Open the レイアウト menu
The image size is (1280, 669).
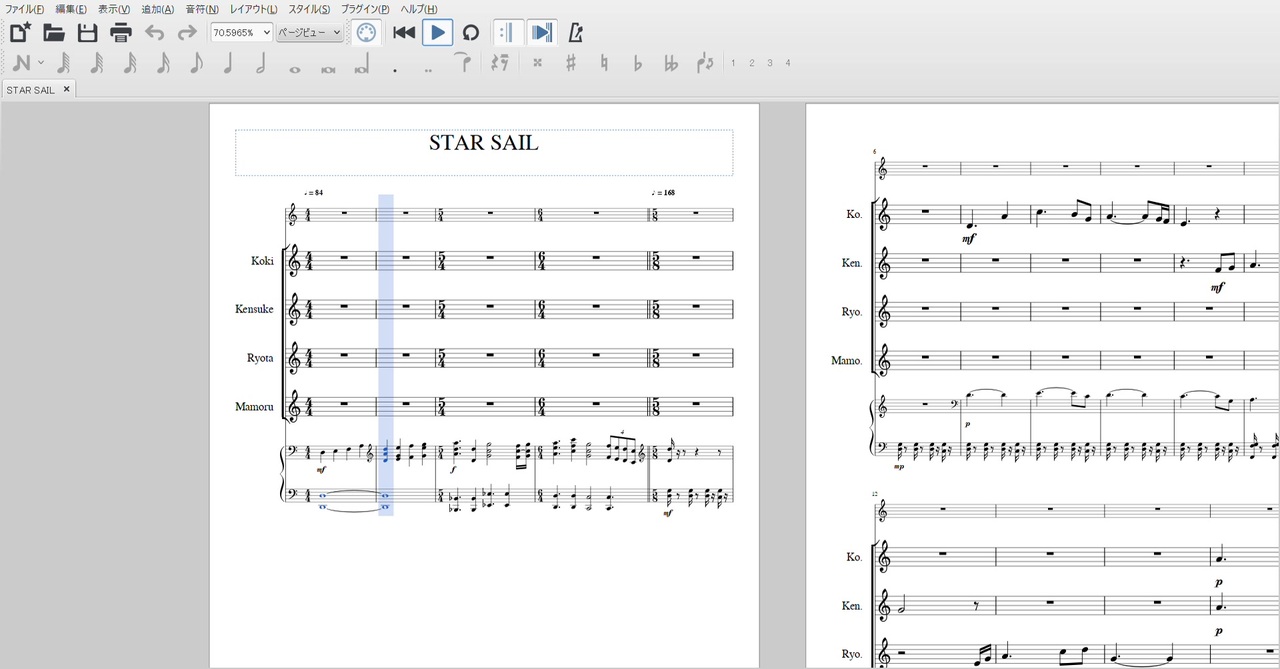254,9
